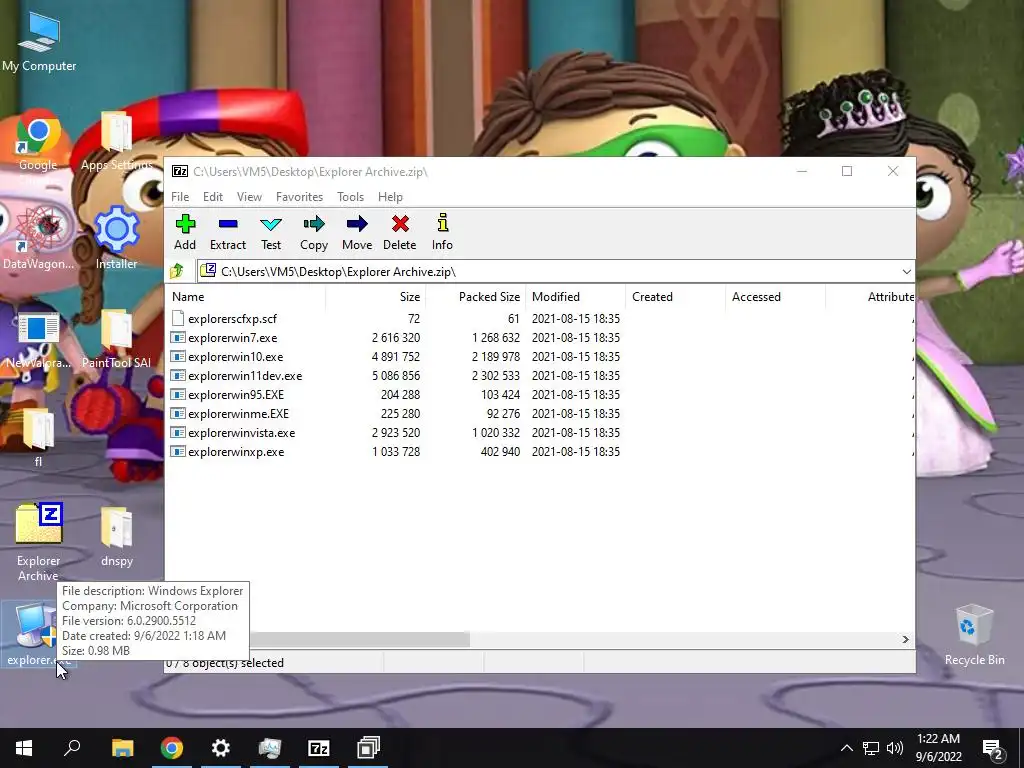Expand the address bar path dropdown
Viewport: 1024px width, 768px height.
tap(906, 272)
